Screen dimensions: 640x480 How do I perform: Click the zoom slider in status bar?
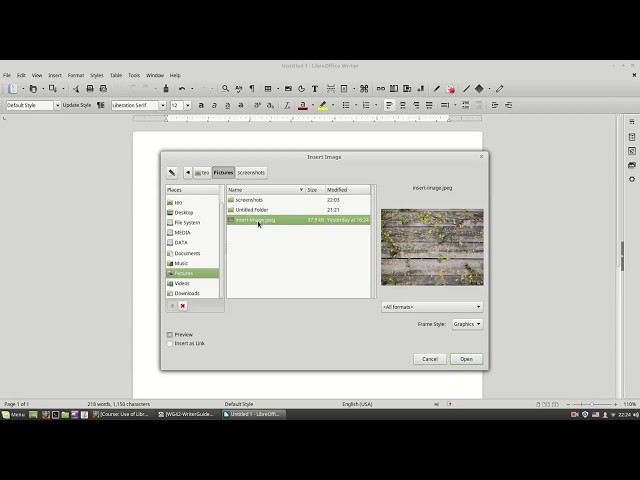(591, 404)
